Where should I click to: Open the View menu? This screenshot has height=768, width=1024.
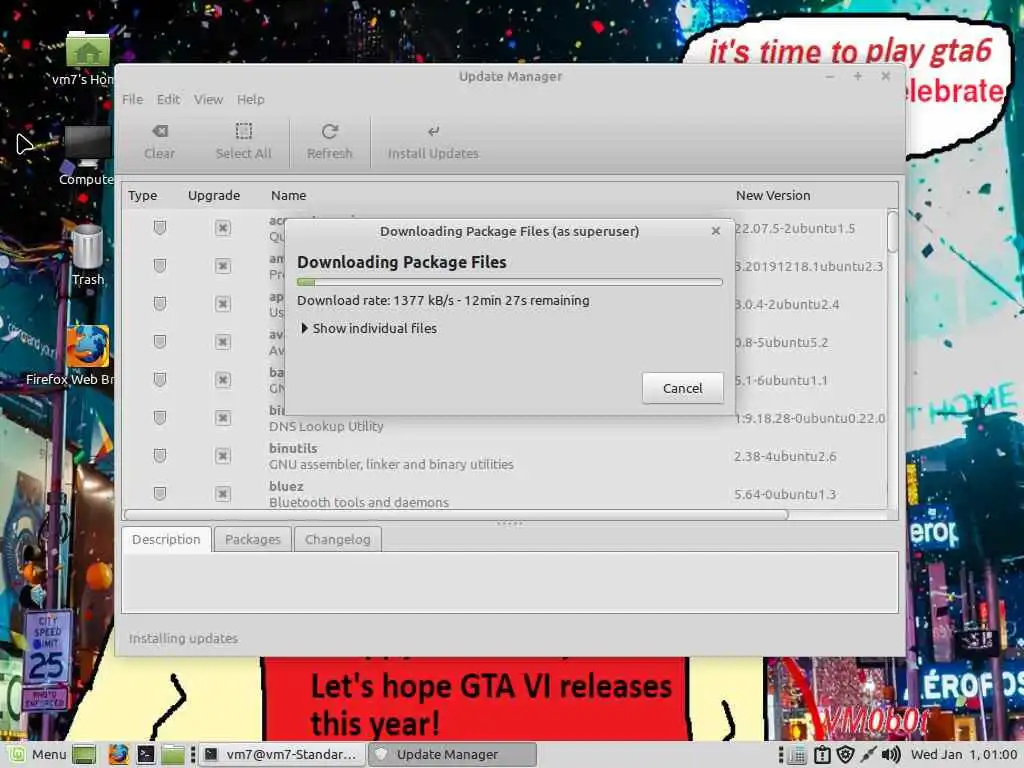pos(208,99)
